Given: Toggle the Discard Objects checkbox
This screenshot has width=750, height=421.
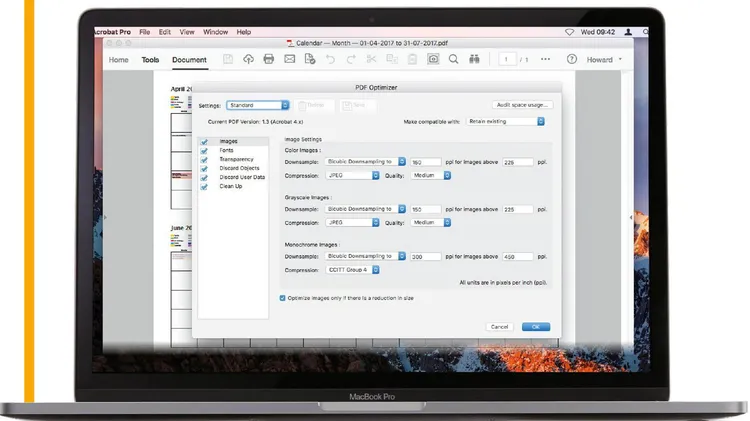Looking at the screenshot, I should tap(204, 168).
